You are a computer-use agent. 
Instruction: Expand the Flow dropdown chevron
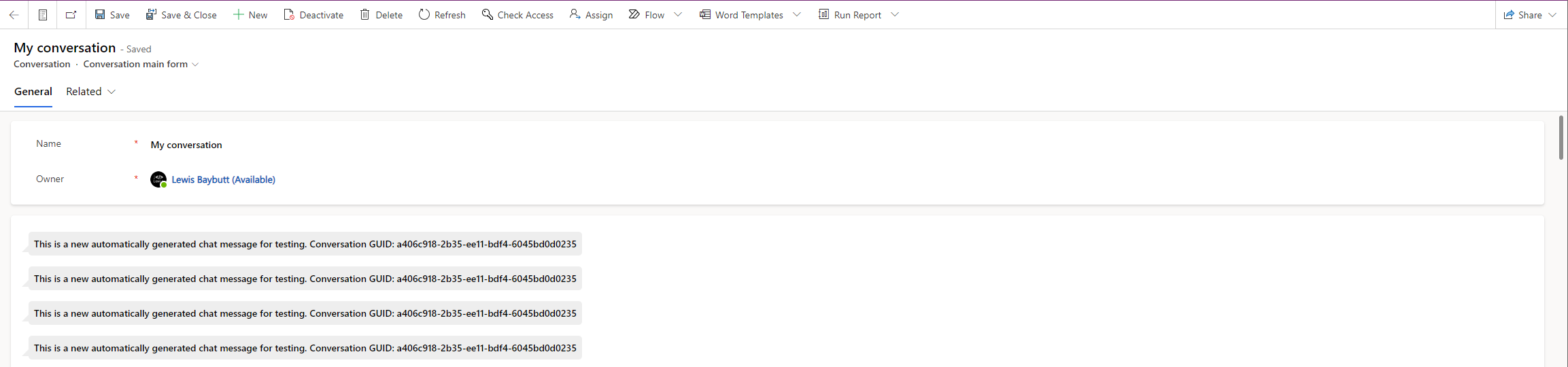pyautogui.click(x=678, y=14)
